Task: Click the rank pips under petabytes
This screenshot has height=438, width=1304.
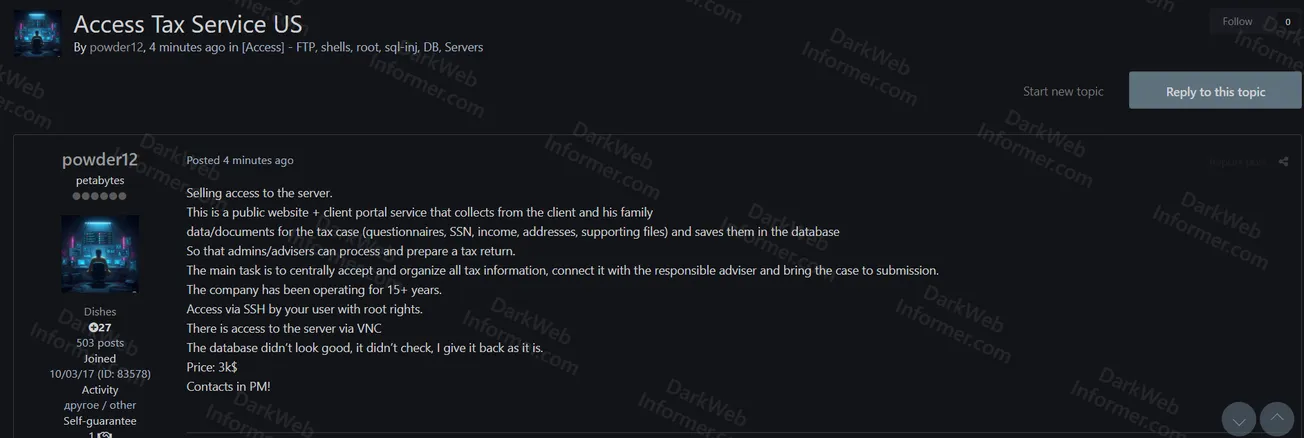Action: coord(100,196)
